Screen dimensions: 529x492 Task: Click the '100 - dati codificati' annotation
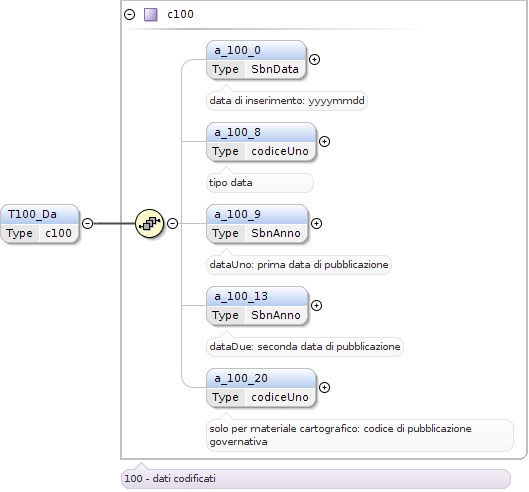(316, 479)
